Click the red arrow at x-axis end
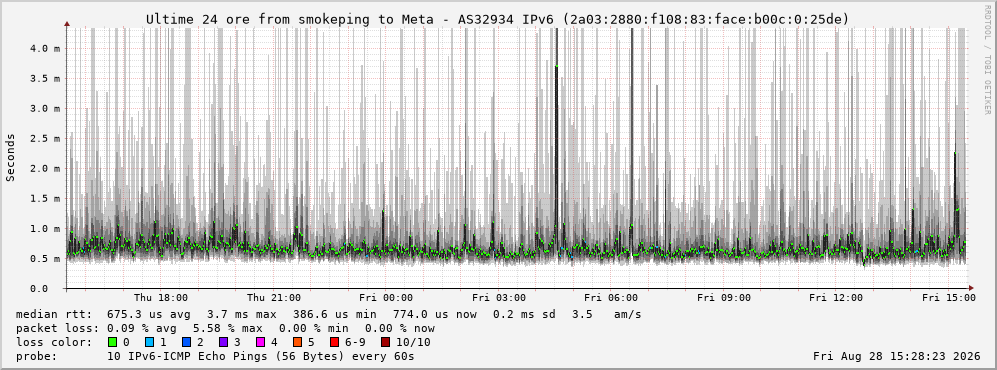Image resolution: width=997 pixels, height=370 pixels. click(970, 288)
